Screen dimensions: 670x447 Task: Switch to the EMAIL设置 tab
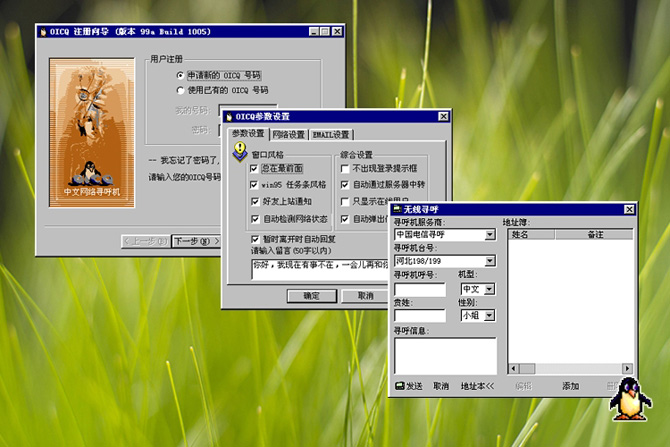point(331,134)
